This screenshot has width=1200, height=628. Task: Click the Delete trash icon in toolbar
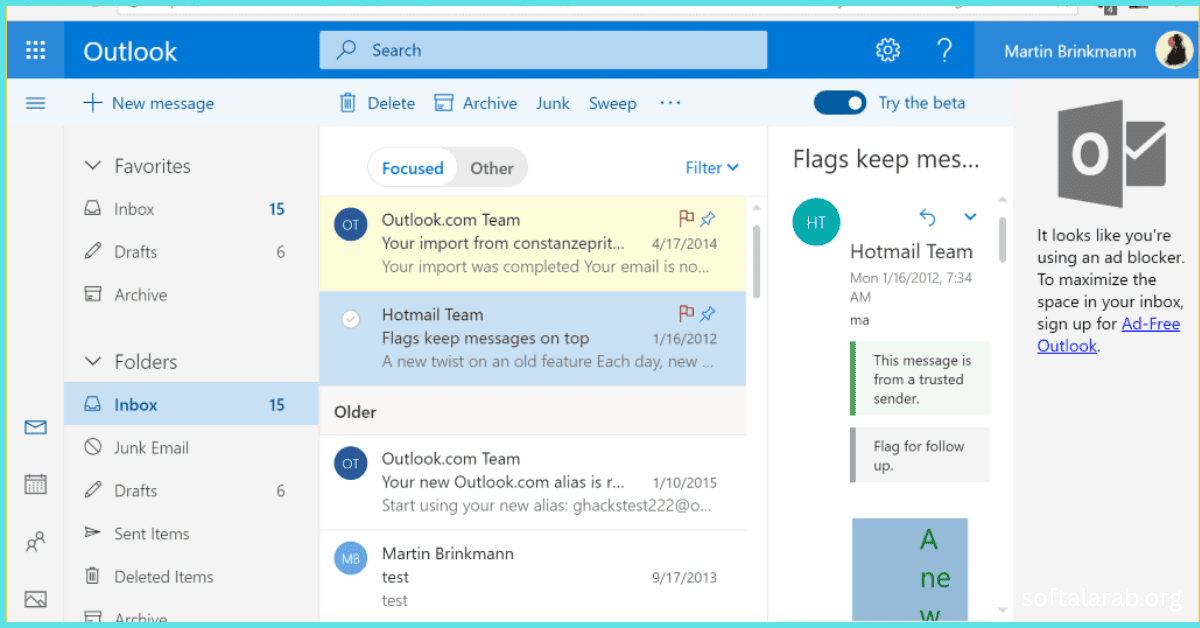pos(348,103)
